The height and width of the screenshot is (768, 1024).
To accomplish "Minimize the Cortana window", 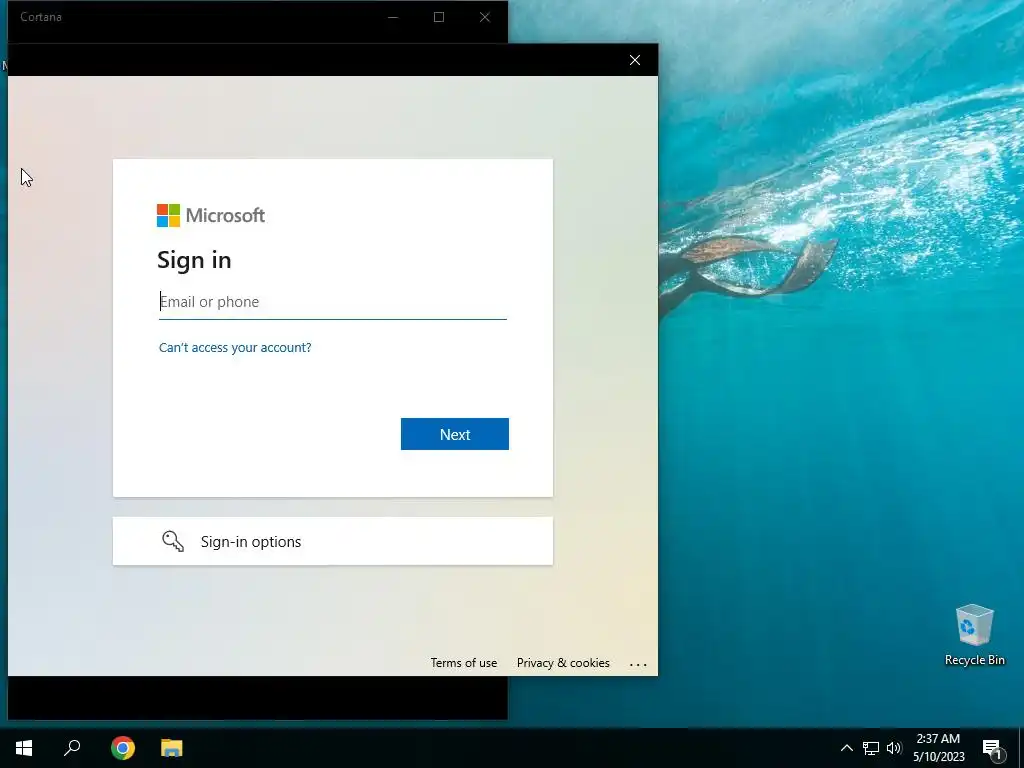I will click(393, 17).
